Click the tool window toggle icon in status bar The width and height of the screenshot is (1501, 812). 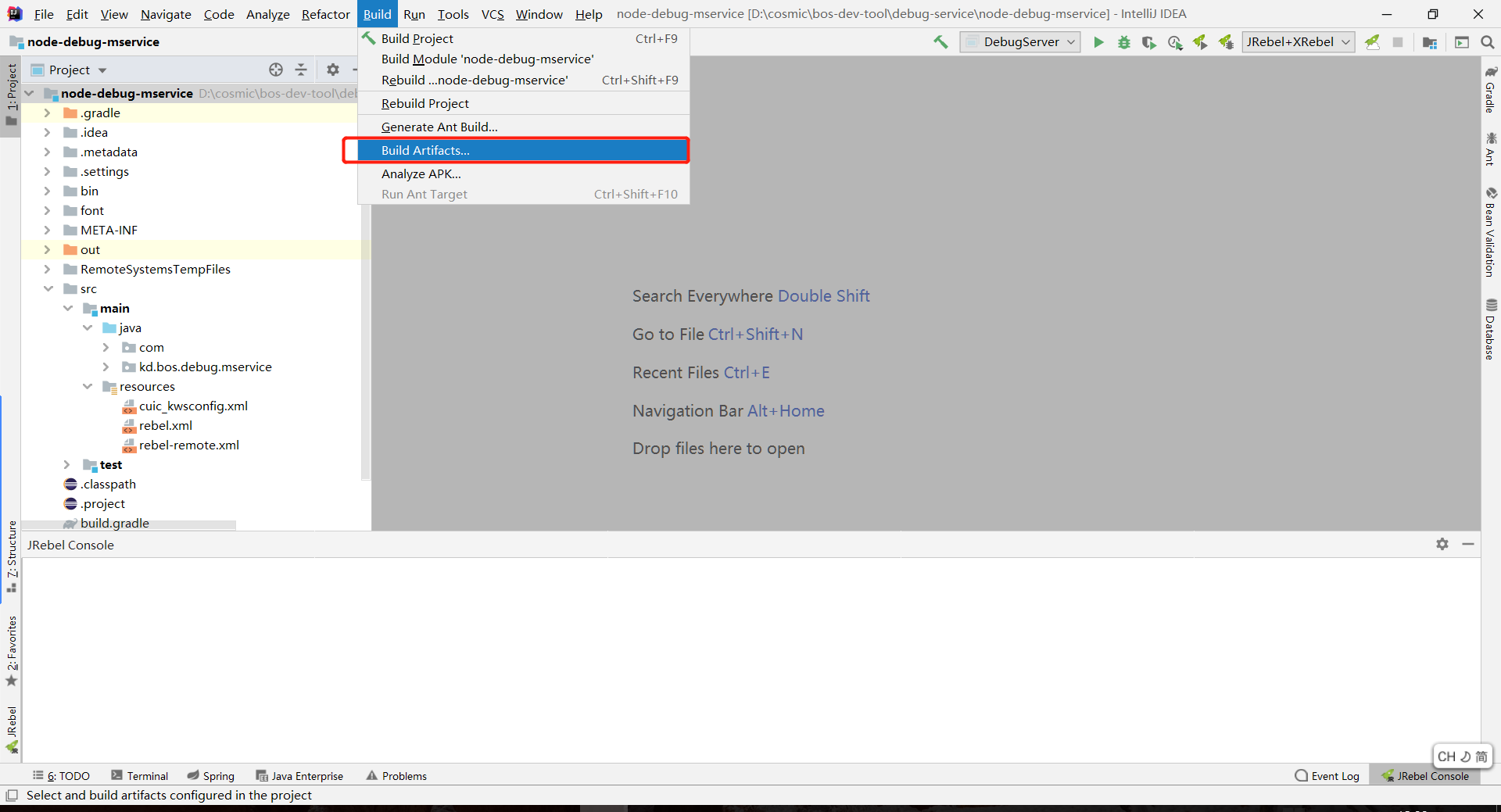12,795
